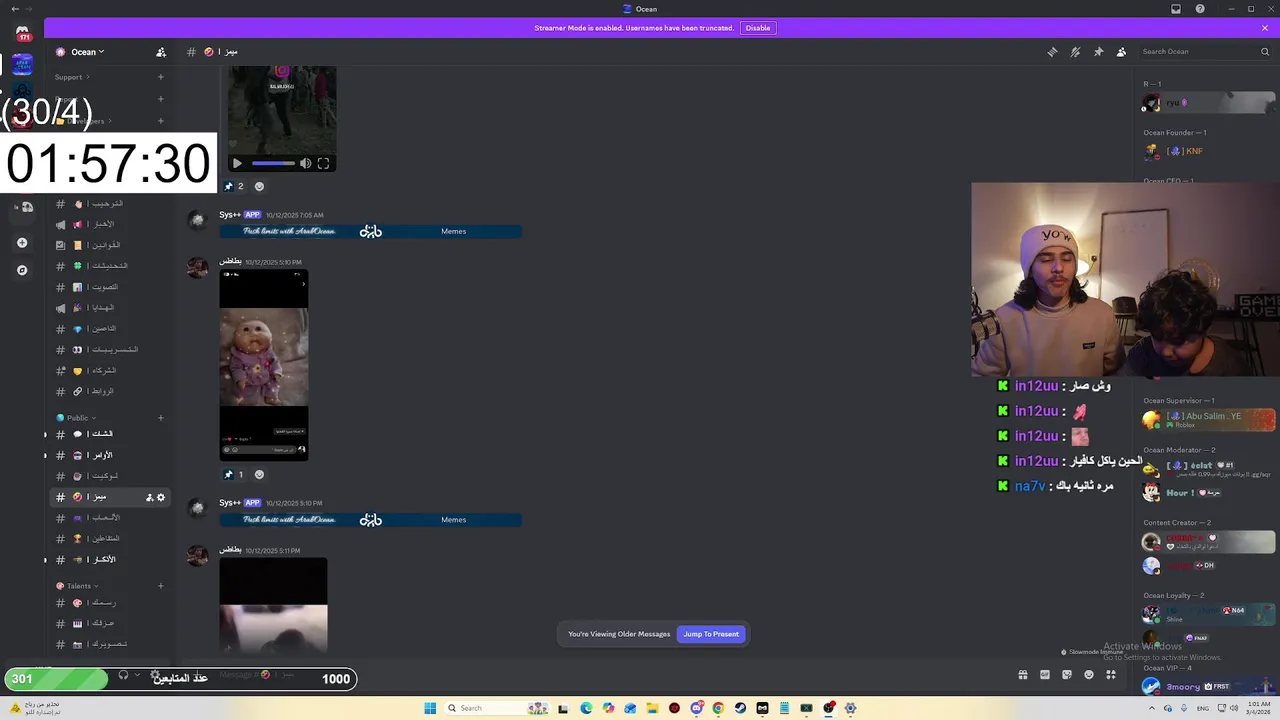1280x720 pixels.
Task: Open emoji picker in message bar
Action: 1089,675
